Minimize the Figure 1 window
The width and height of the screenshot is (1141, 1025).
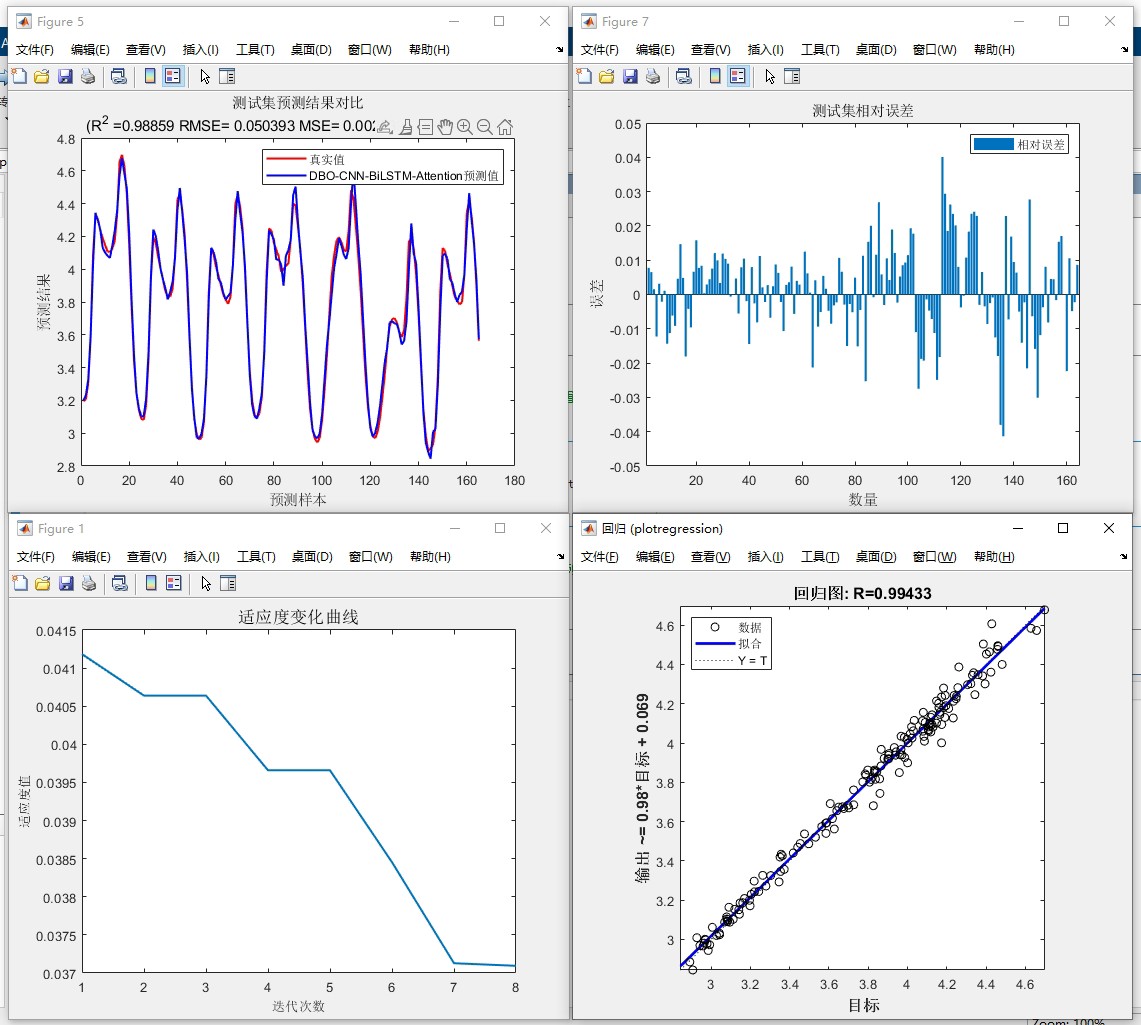click(455, 528)
